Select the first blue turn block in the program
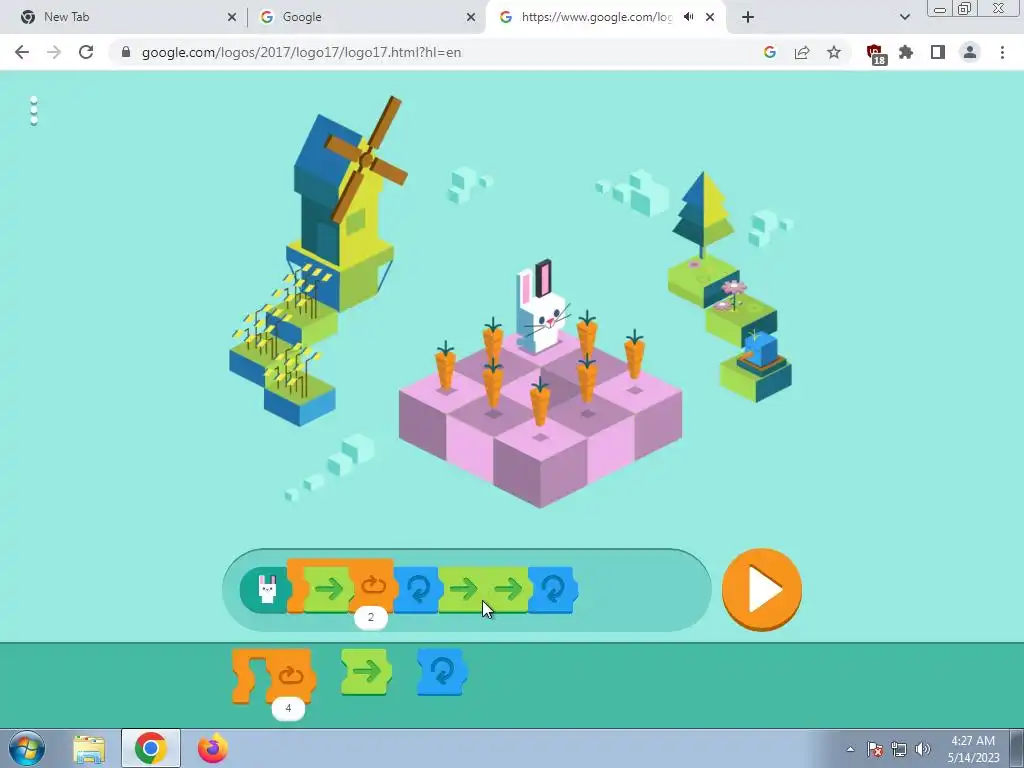Screen dimensions: 1024x768 [417, 590]
